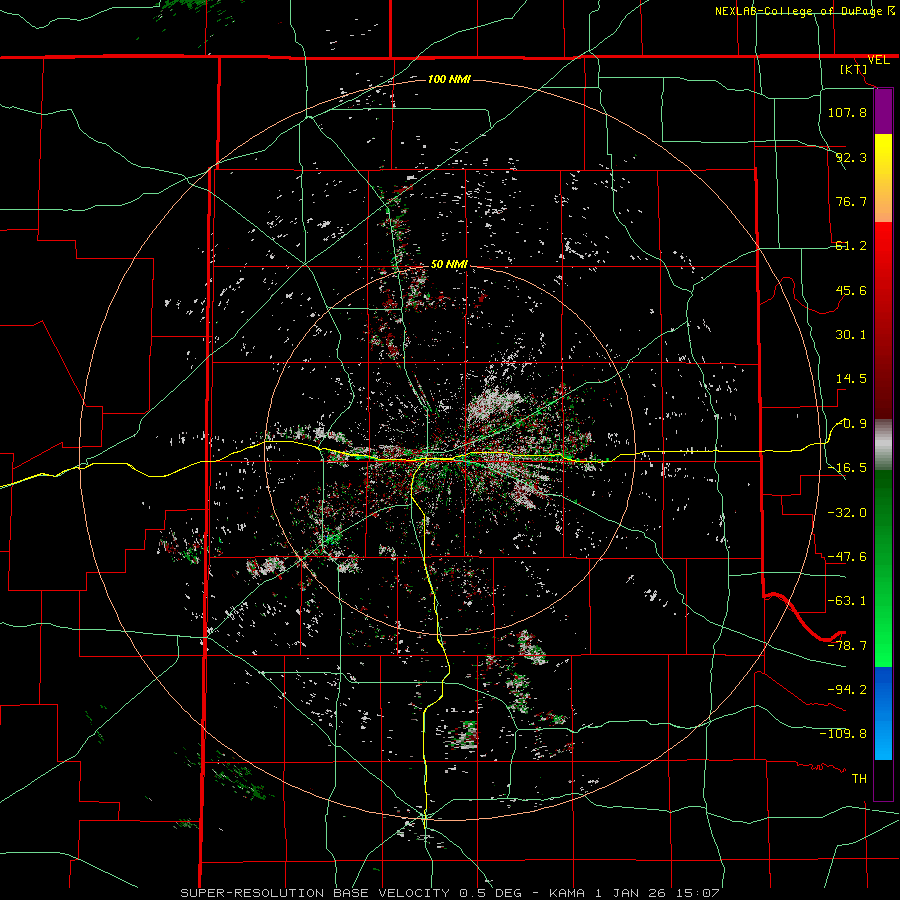
Task: Click the 30.1 scale value
Action: point(851,335)
